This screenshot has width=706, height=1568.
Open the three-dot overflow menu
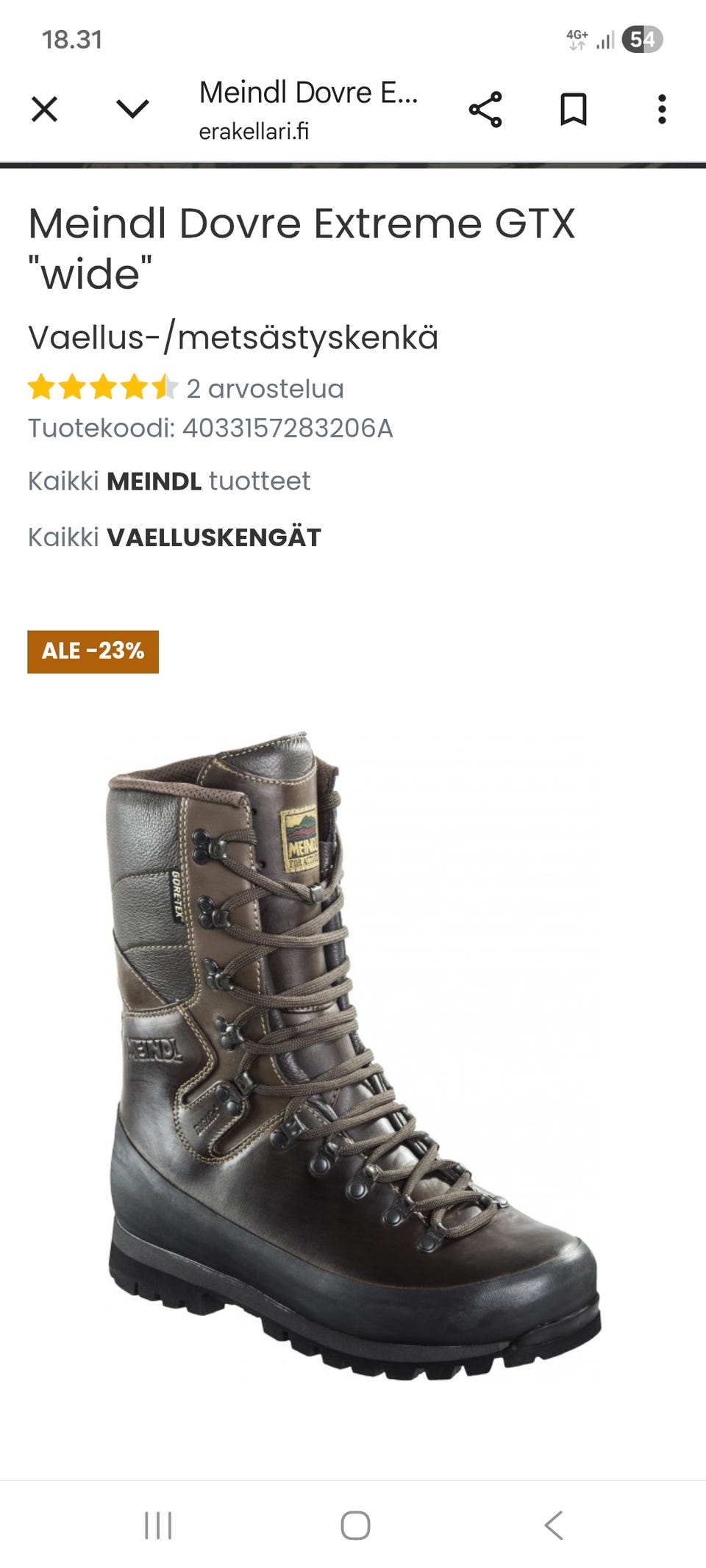coord(662,110)
